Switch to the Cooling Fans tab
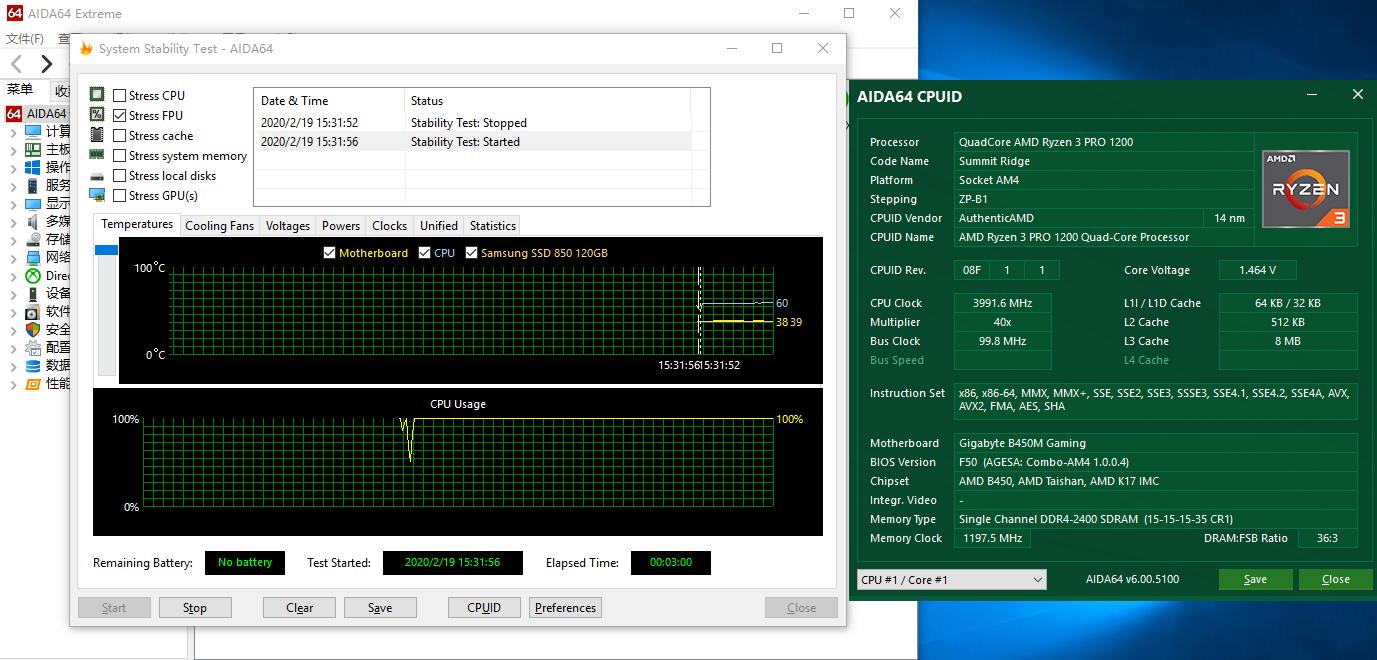This screenshot has height=660, width=1377. coord(219,226)
